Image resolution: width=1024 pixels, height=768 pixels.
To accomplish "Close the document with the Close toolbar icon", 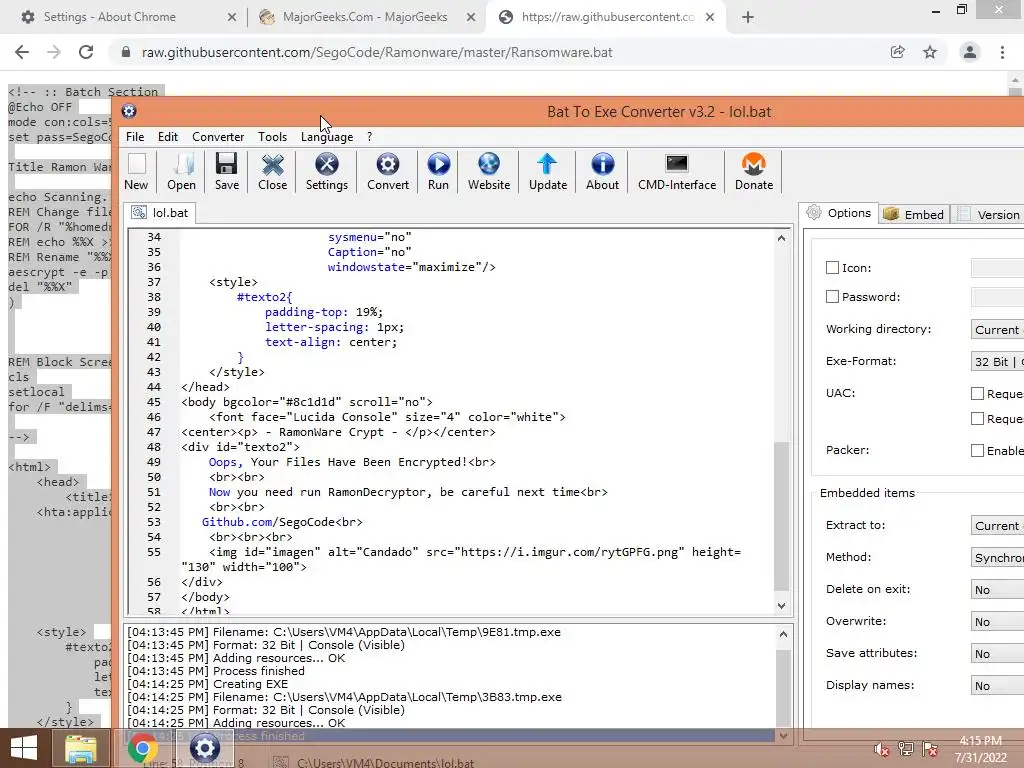I will click(272, 172).
